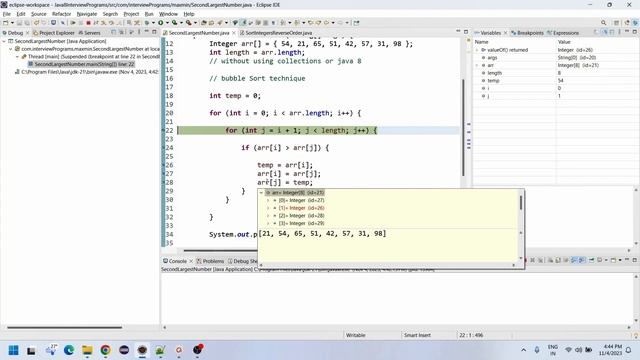Maximize the Debug view panel
640x360 pixels.
pos(154,32)
